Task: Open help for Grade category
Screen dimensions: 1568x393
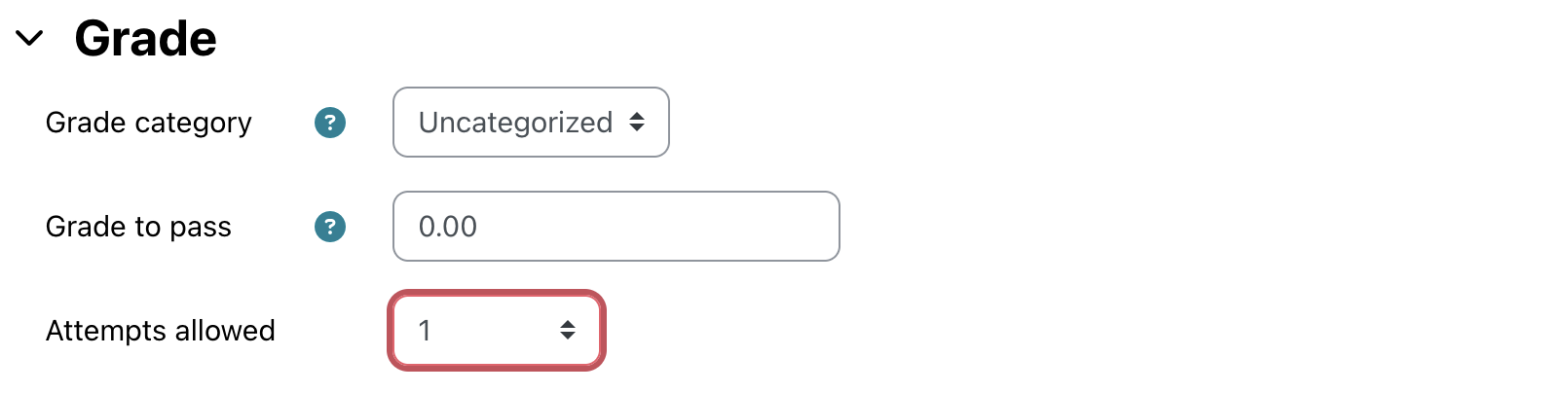Action: click(330, 123)
